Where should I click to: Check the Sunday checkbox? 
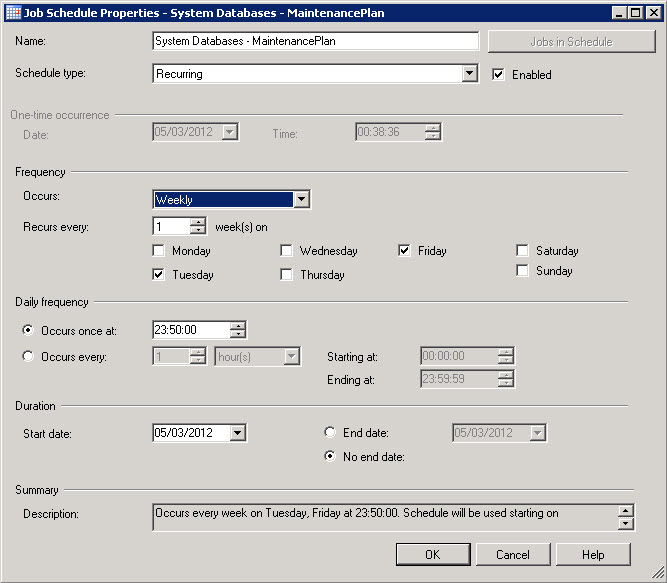pos(522,270)
